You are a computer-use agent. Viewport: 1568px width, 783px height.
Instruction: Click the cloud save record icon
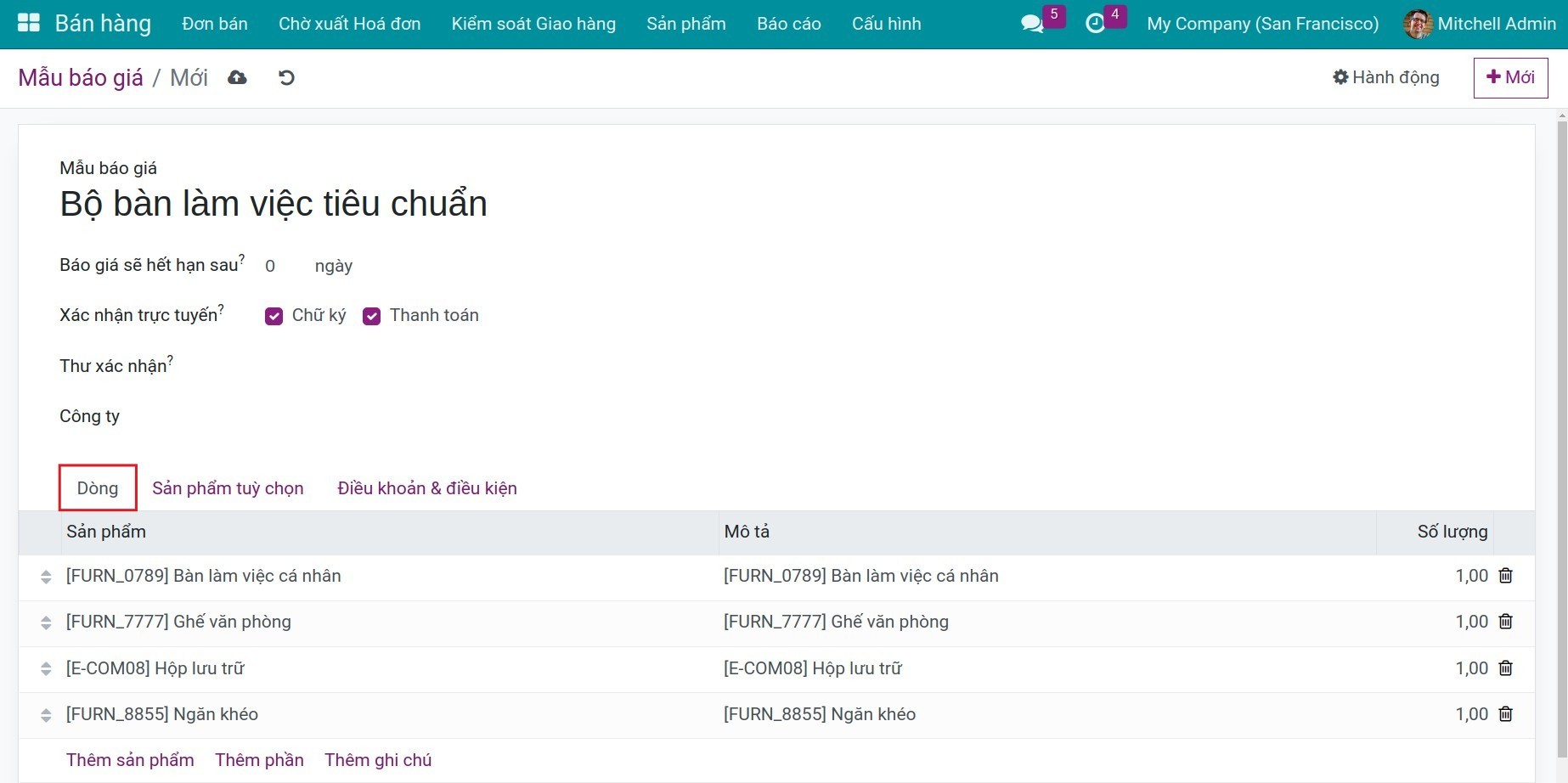tap(237, 78)
